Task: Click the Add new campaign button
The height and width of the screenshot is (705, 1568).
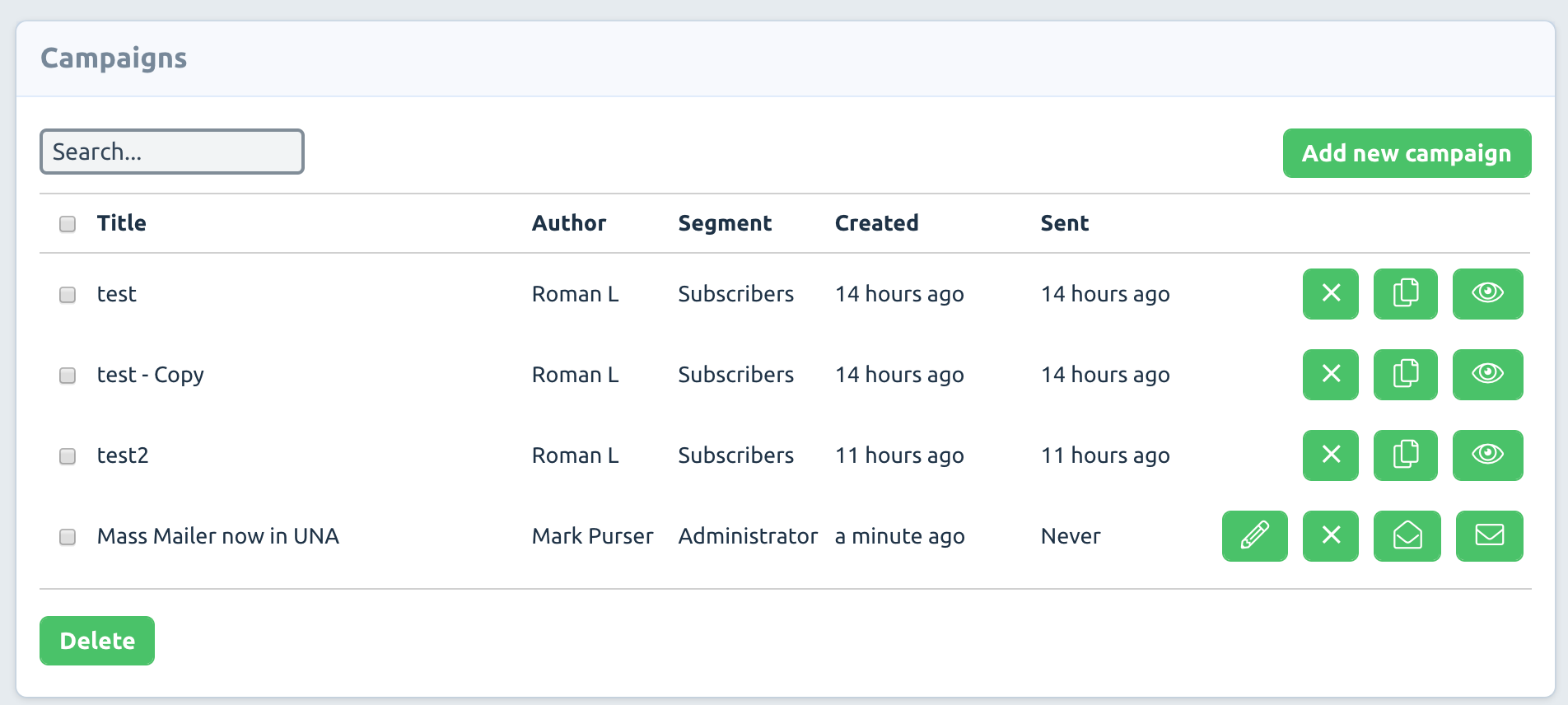Action: click(1407, 153)
